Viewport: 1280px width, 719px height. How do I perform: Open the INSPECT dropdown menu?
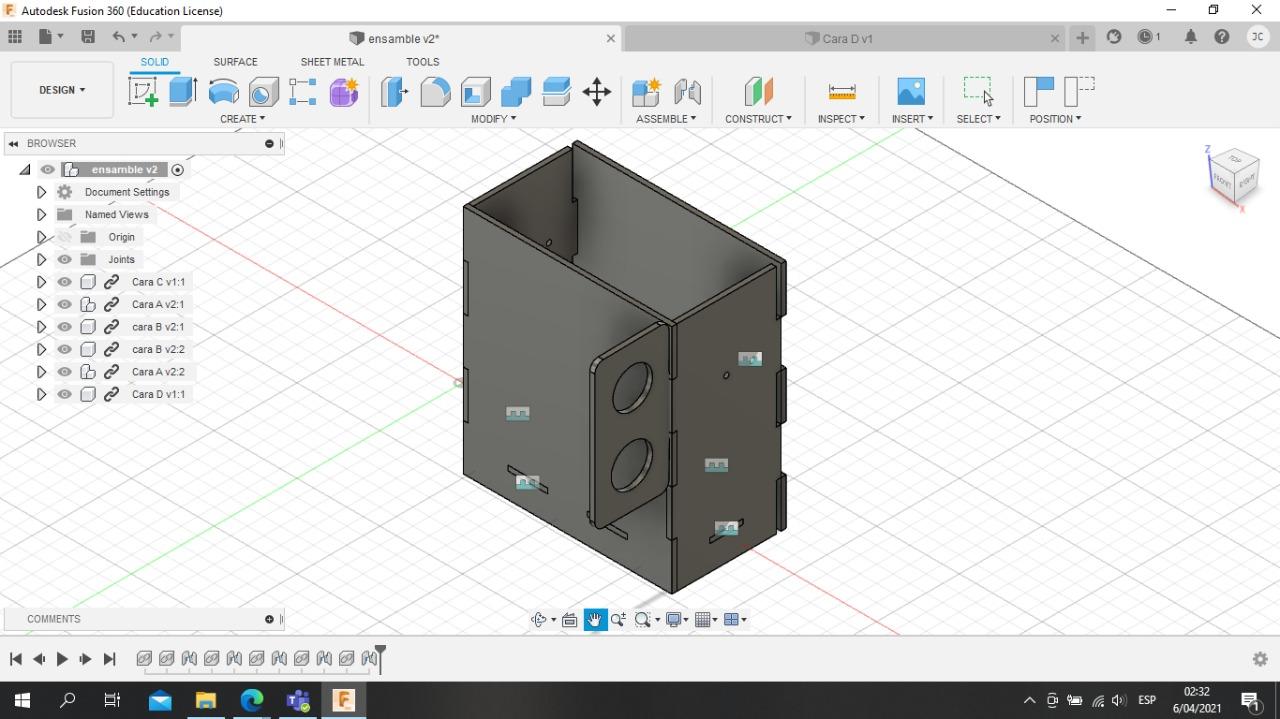841,119
